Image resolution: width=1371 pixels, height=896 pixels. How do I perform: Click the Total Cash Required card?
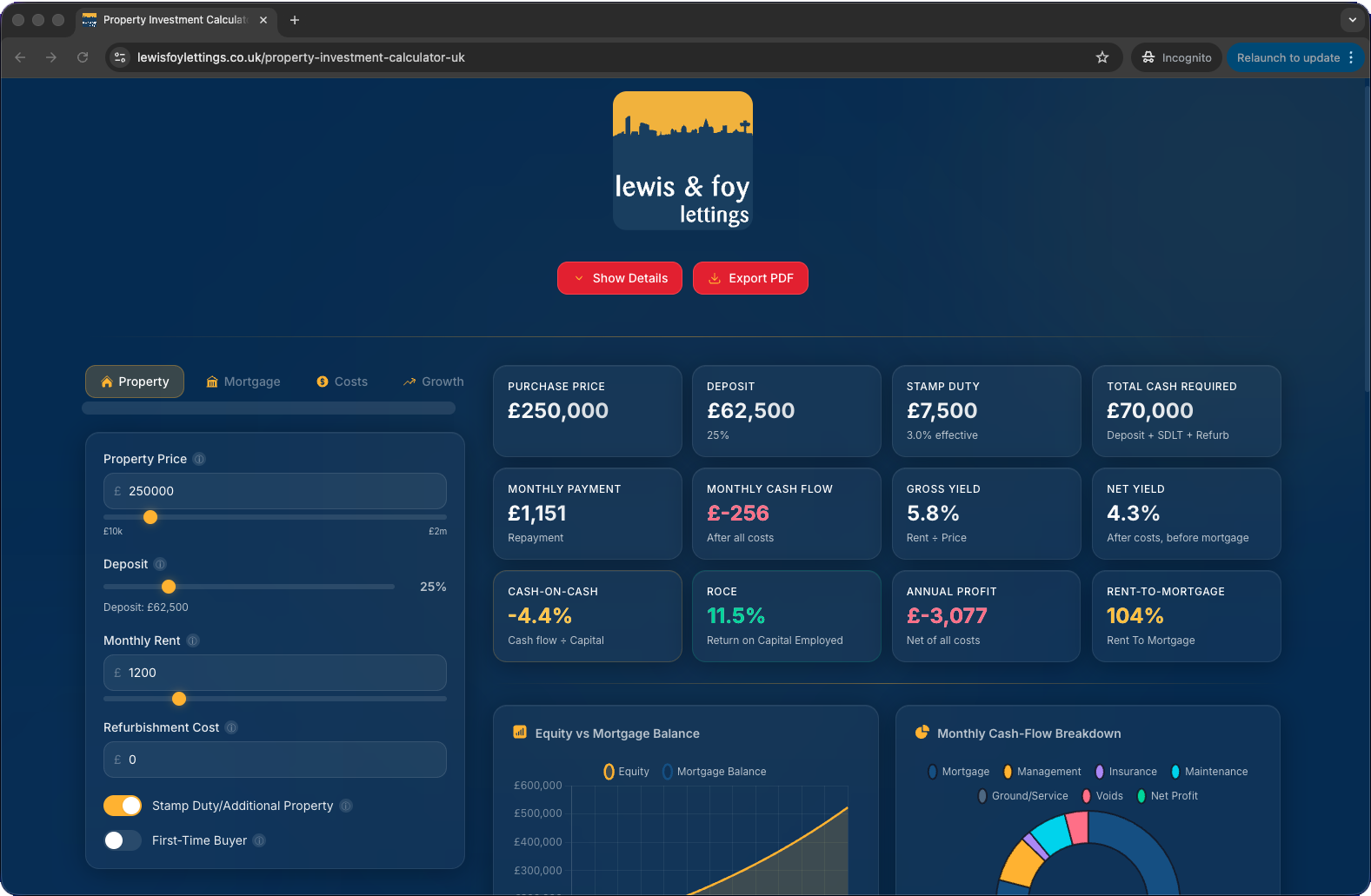coord(1187,411)
